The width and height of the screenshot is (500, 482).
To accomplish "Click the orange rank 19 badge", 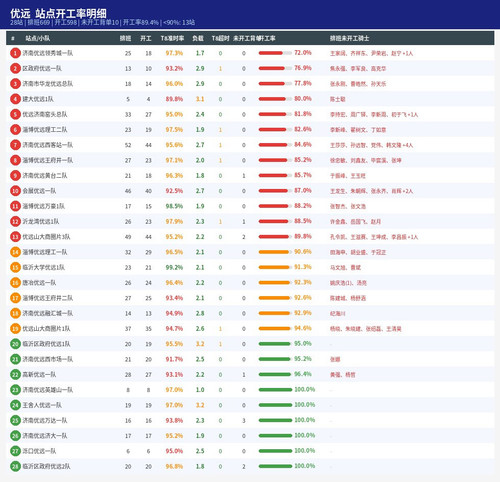I will (x=15, y=329).
